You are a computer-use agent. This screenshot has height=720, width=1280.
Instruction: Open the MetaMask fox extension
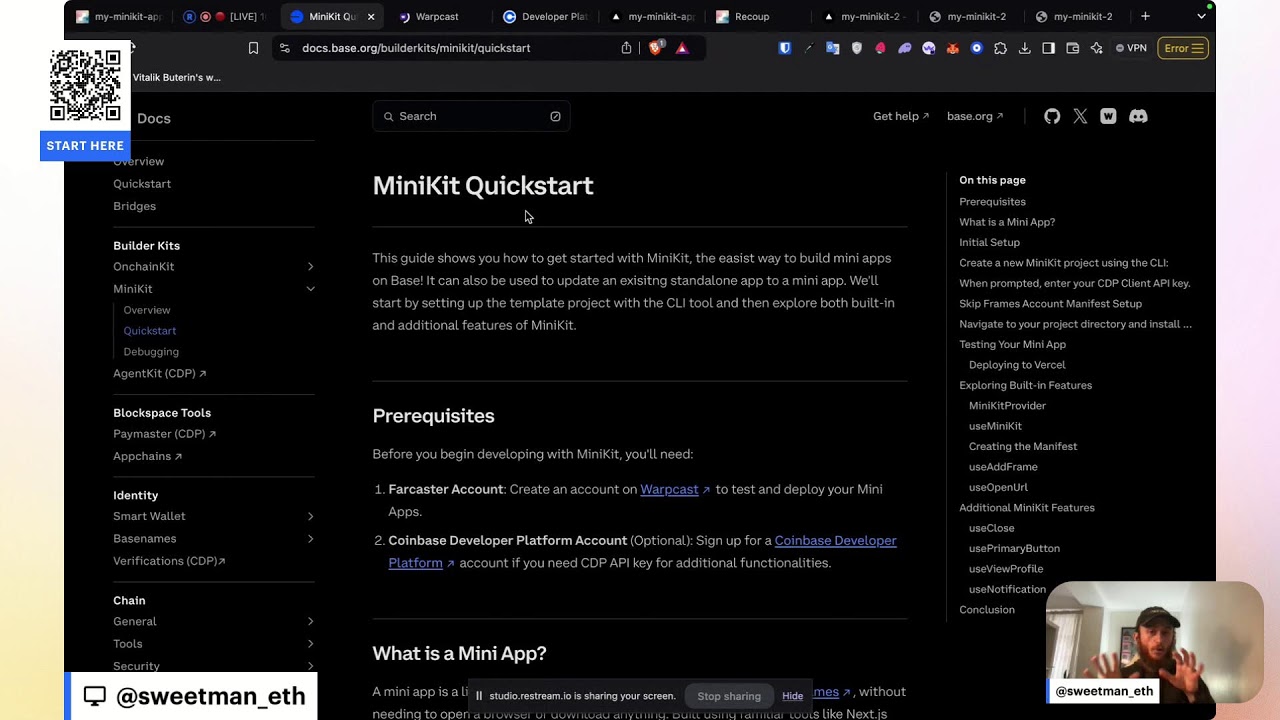point(952,48)
